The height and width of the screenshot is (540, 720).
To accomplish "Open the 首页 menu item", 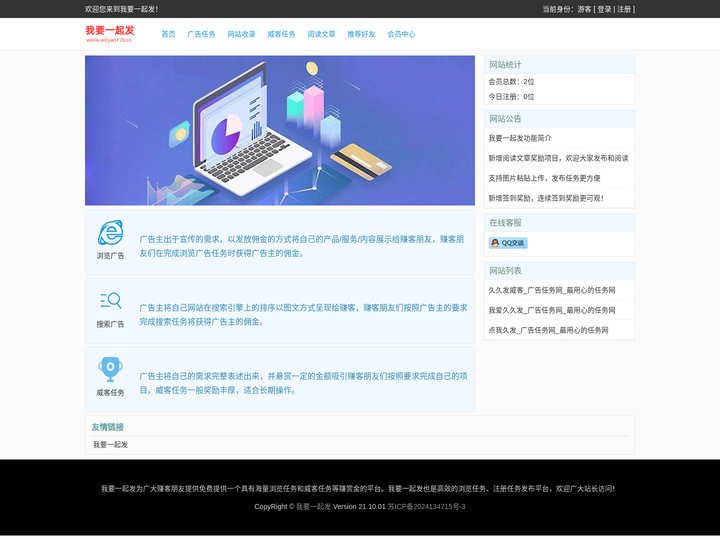I will point(169,34).
